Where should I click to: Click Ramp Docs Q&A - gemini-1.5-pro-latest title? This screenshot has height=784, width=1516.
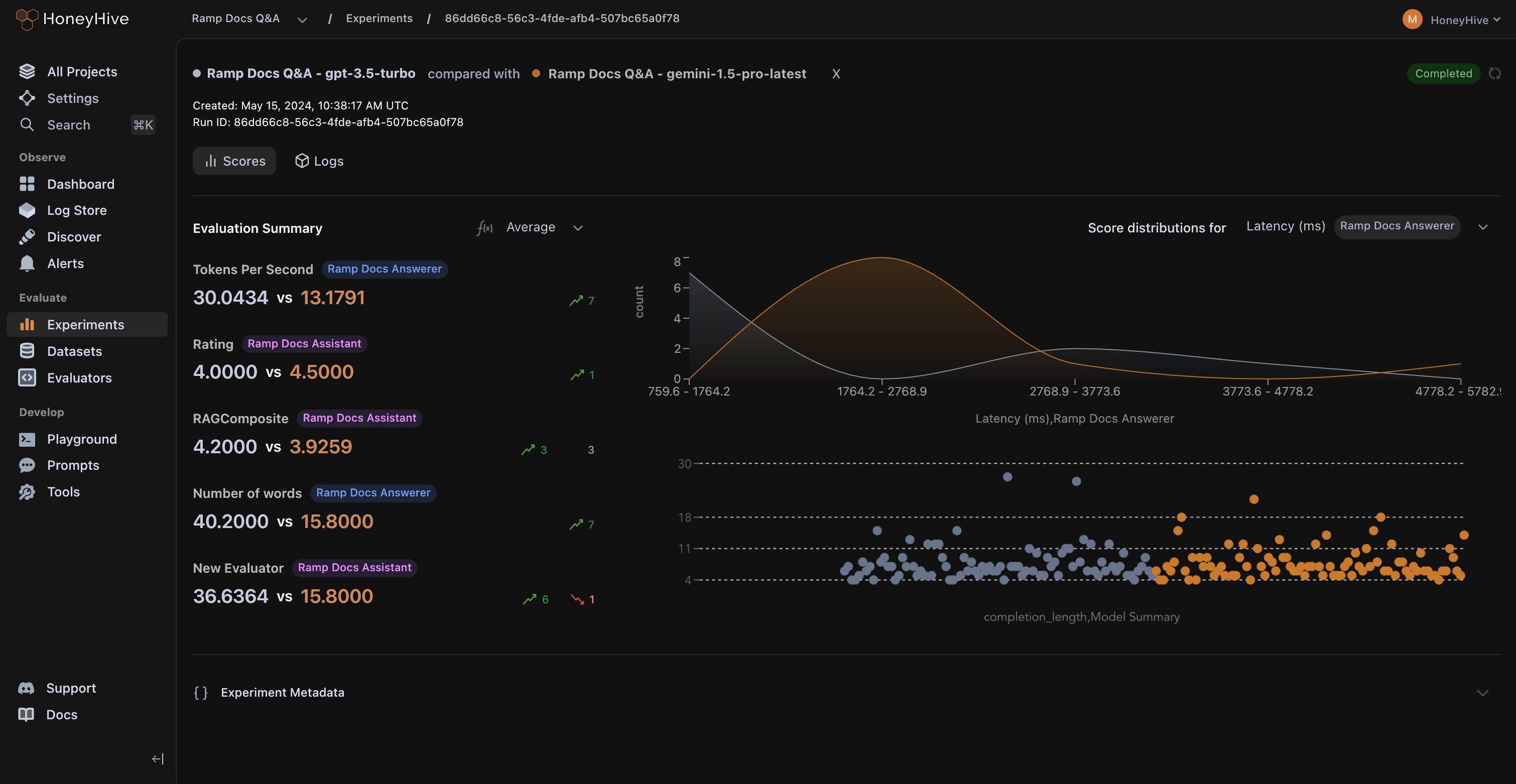pyautogui.click(x=677, y=74)
